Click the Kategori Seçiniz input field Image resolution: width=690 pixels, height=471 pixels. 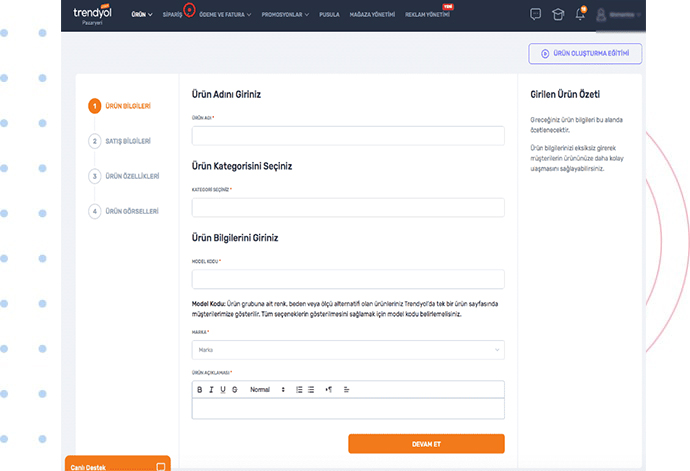[348, 208]
